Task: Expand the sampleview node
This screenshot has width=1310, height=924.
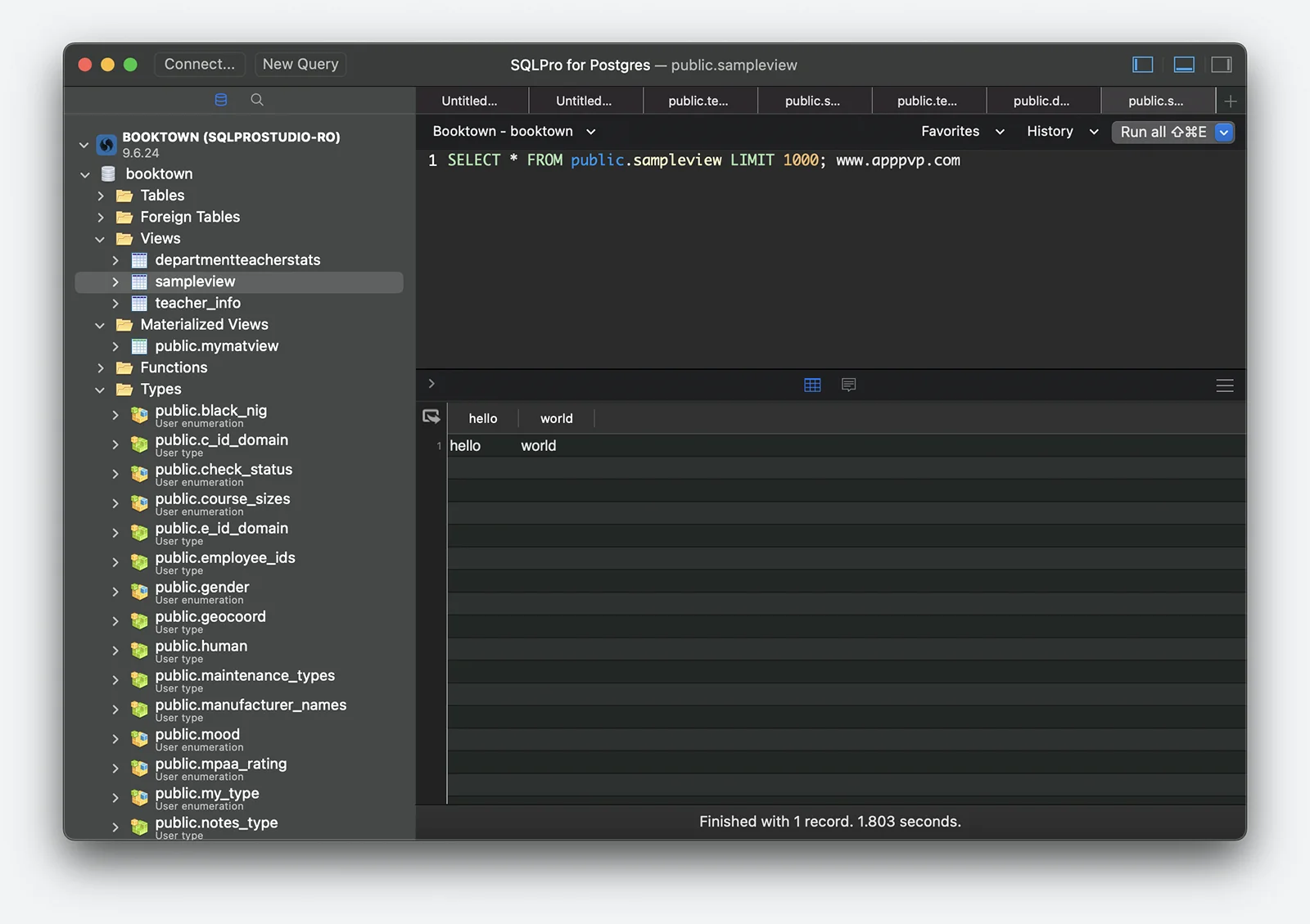Action: point(115,282)
